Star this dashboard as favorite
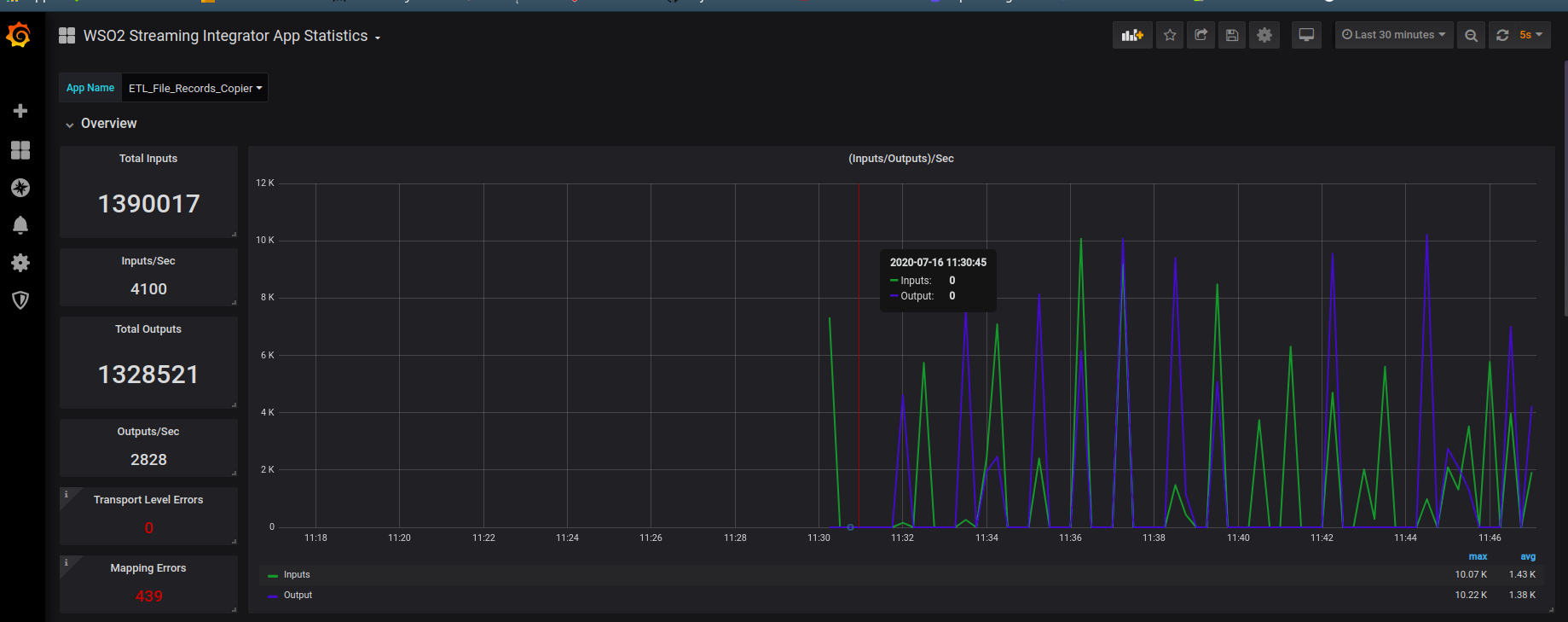The height and width of the screenshot is (622, 1568). [1170, 35]
